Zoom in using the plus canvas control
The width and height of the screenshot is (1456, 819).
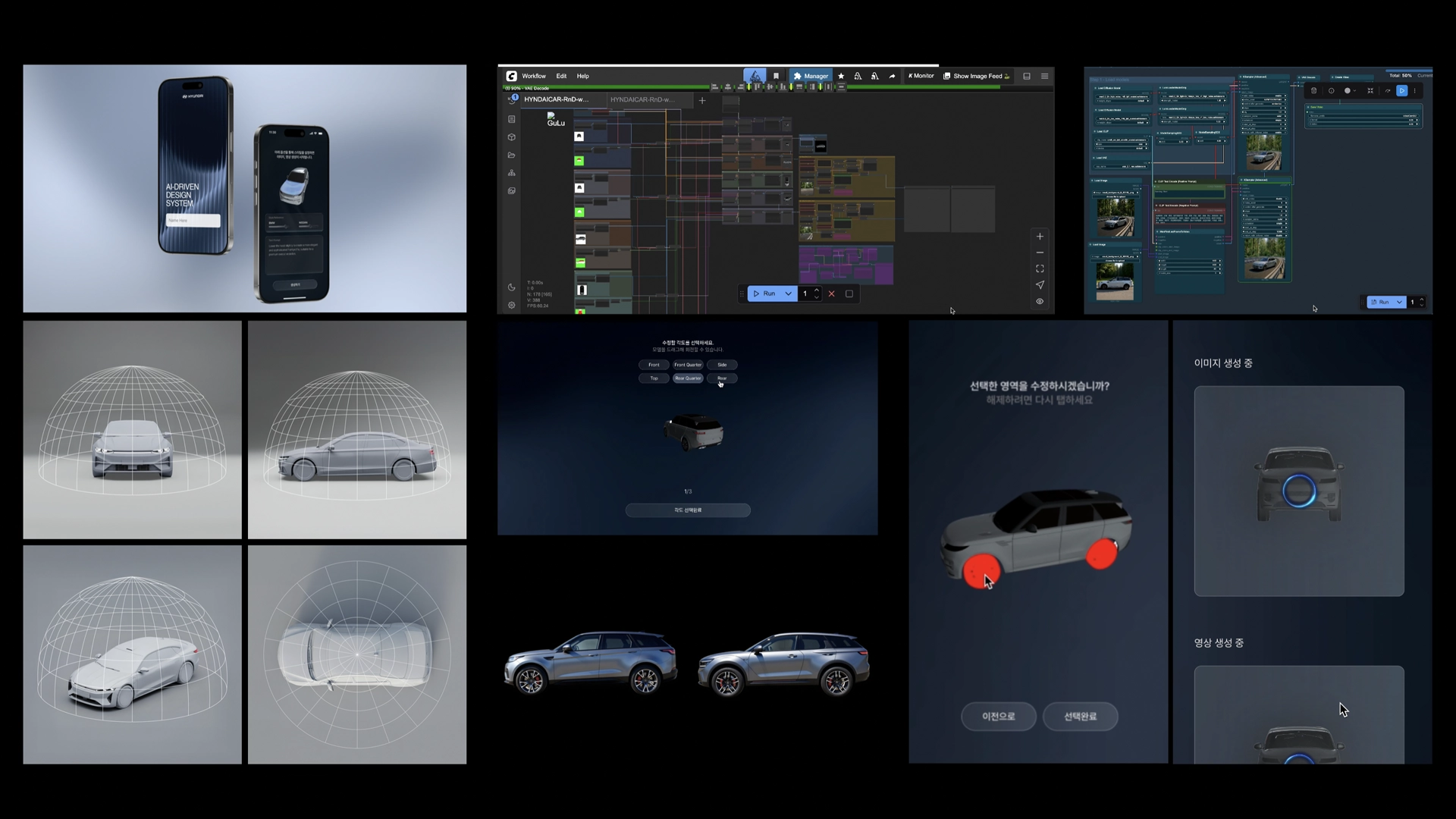(x=1040, y=237)
